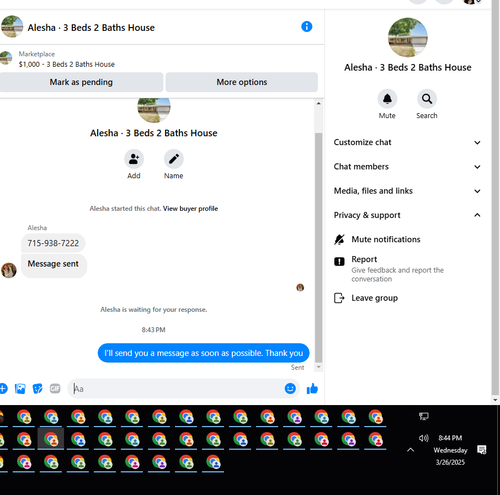Open the emoji picker smiley icon

(290, 388)
